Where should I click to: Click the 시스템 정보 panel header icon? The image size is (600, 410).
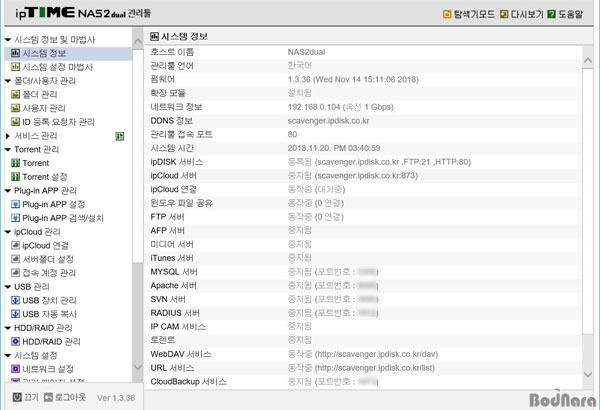[155, 36]
